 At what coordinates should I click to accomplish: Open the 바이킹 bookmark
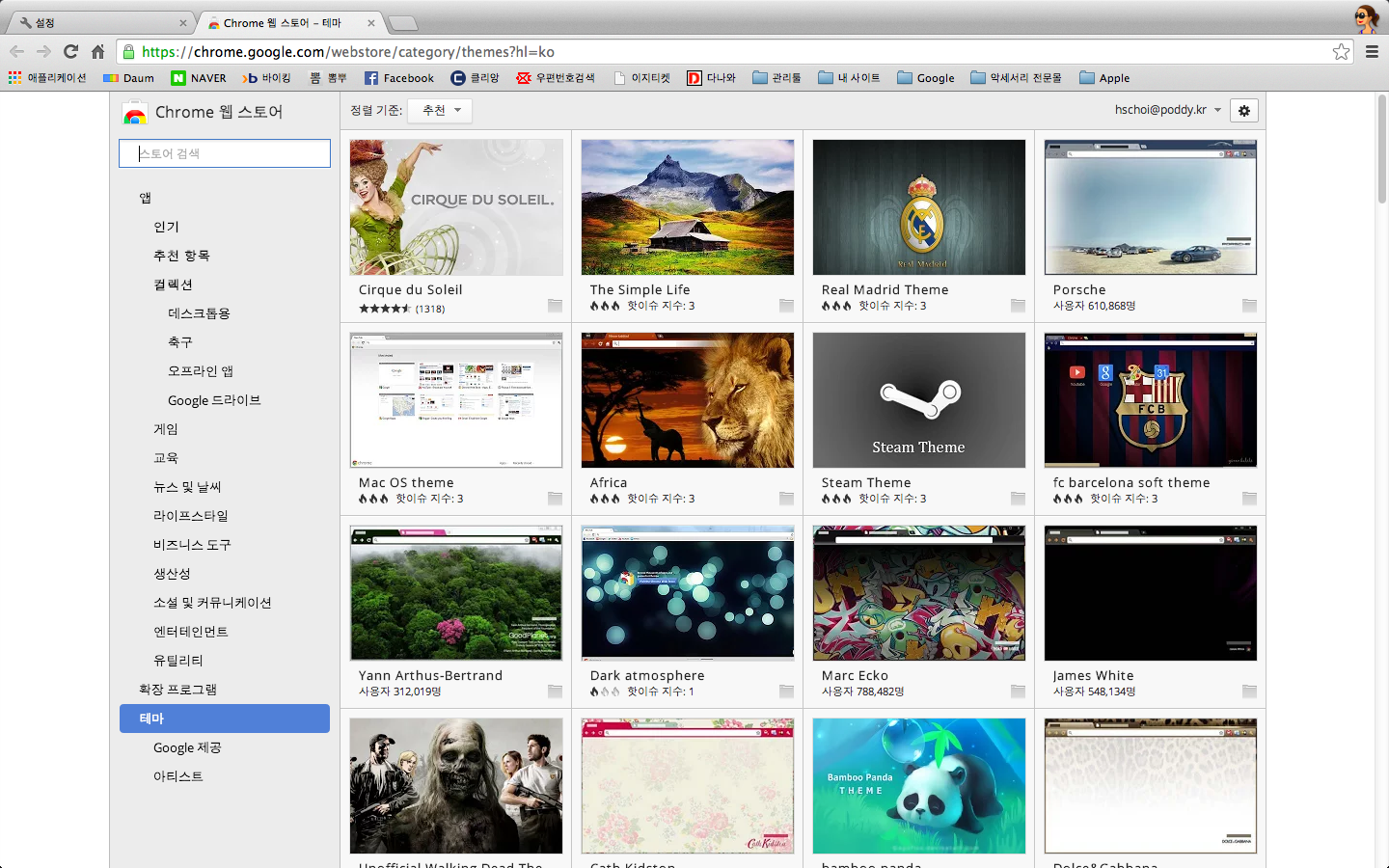click(267, 78)
